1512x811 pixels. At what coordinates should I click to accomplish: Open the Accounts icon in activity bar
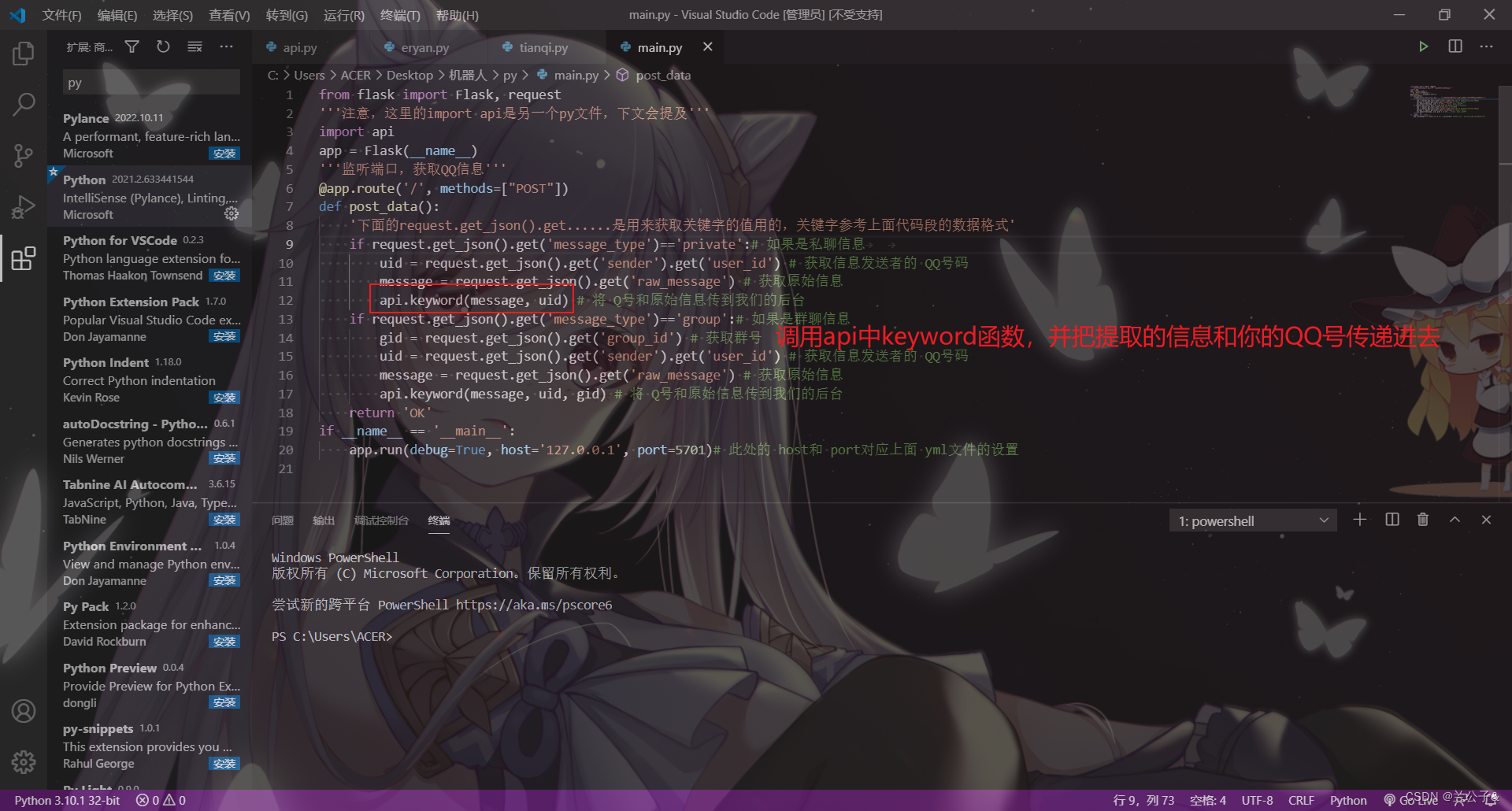[24, 711]
